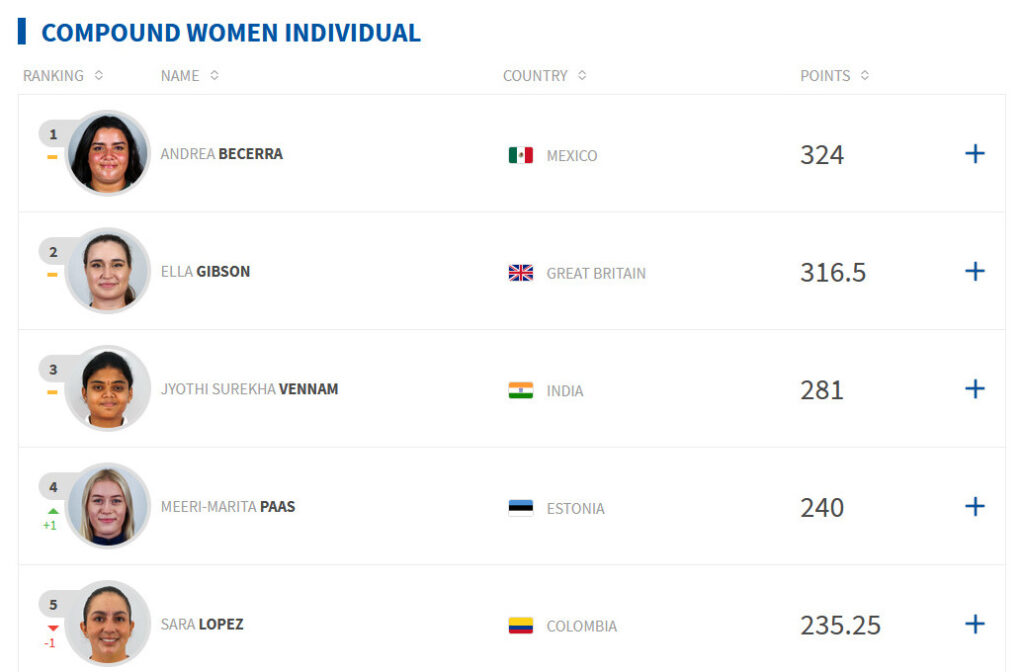Sort by Name column arrows

click(x=214, y=75)
